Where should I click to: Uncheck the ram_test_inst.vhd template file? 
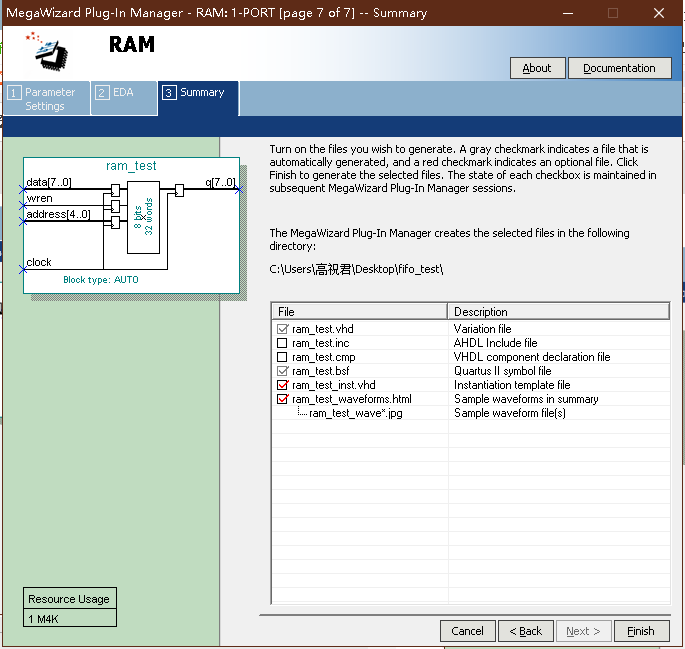click(x=283, y=385)
